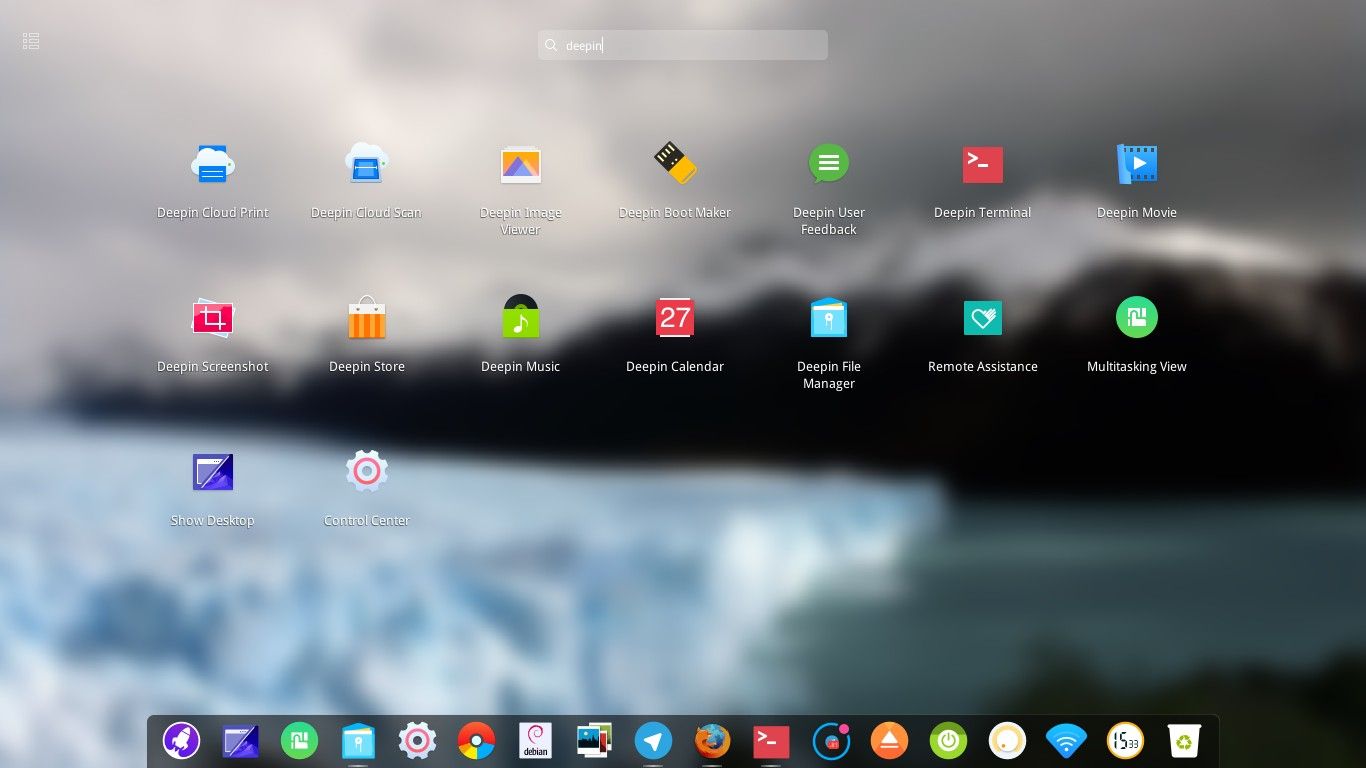This screenshot has width=1366, height=768.
Task: Open Deepin File Manager from results
Action: tap(829, 319)
